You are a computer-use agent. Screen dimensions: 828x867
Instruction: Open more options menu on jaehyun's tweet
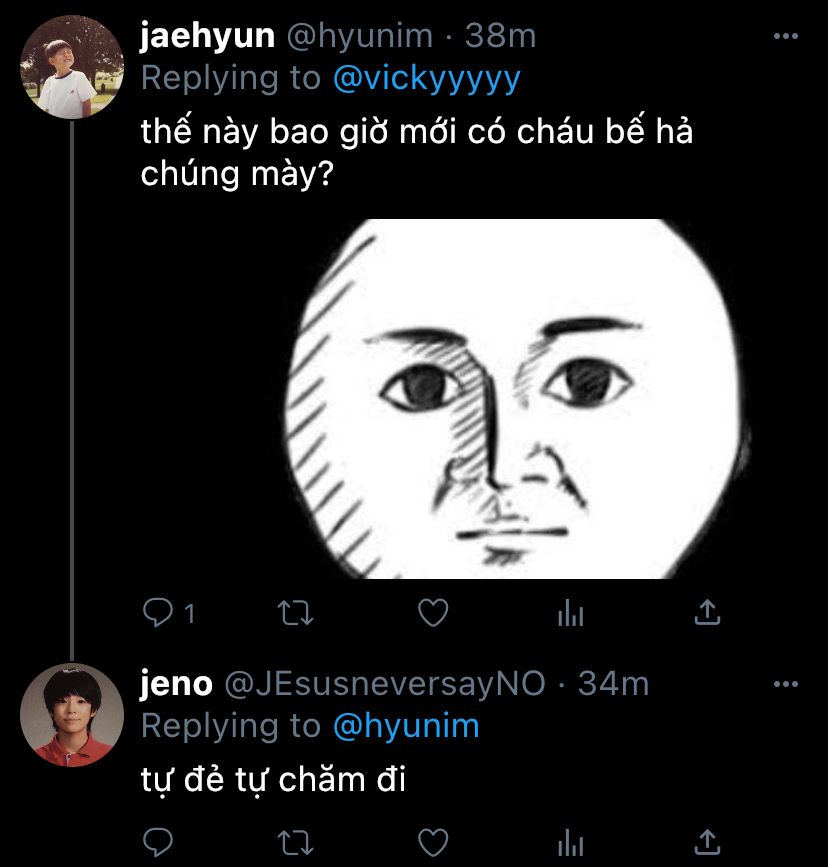(x=786, y=36)
